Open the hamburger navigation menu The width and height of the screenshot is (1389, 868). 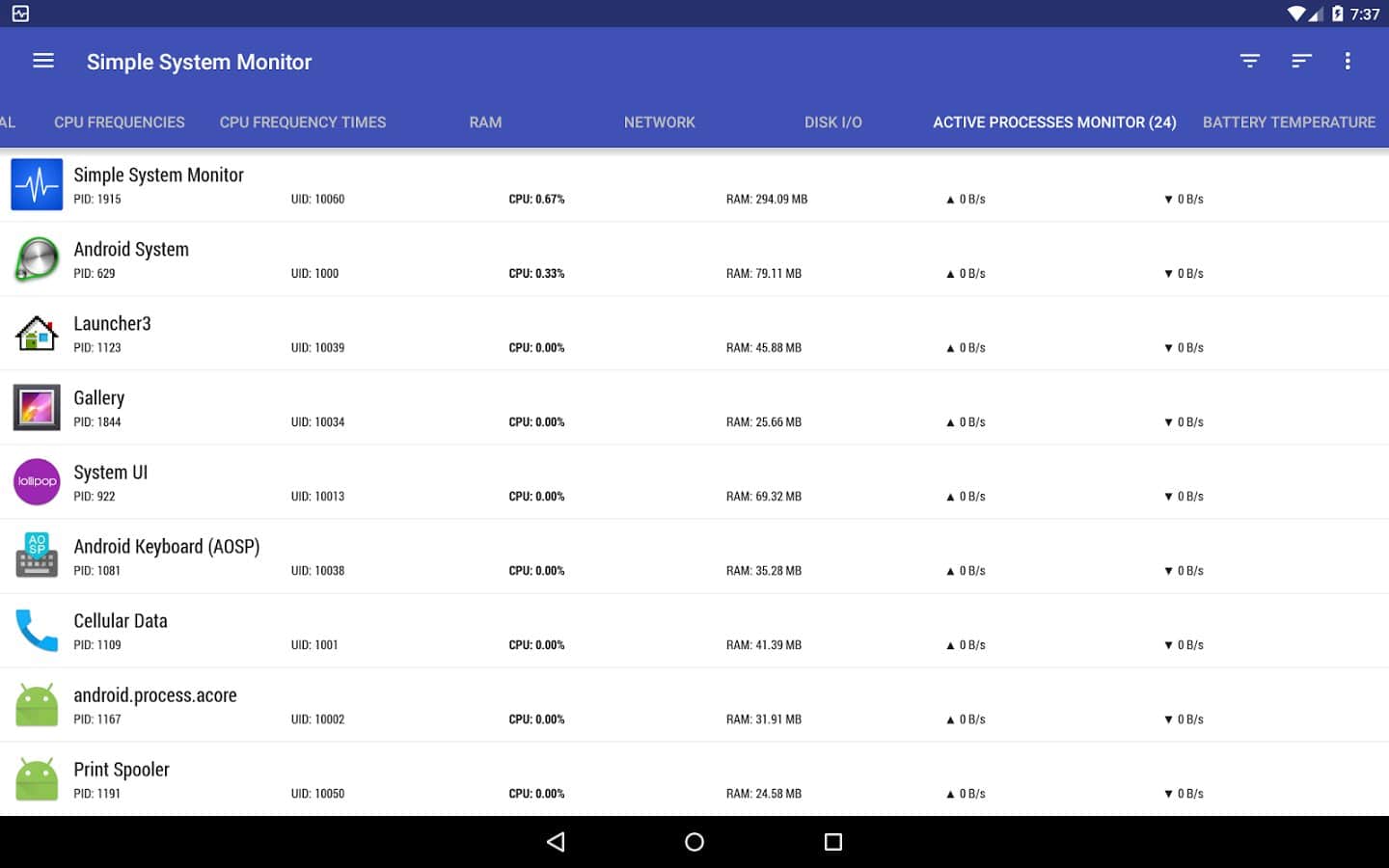[43, 61]
